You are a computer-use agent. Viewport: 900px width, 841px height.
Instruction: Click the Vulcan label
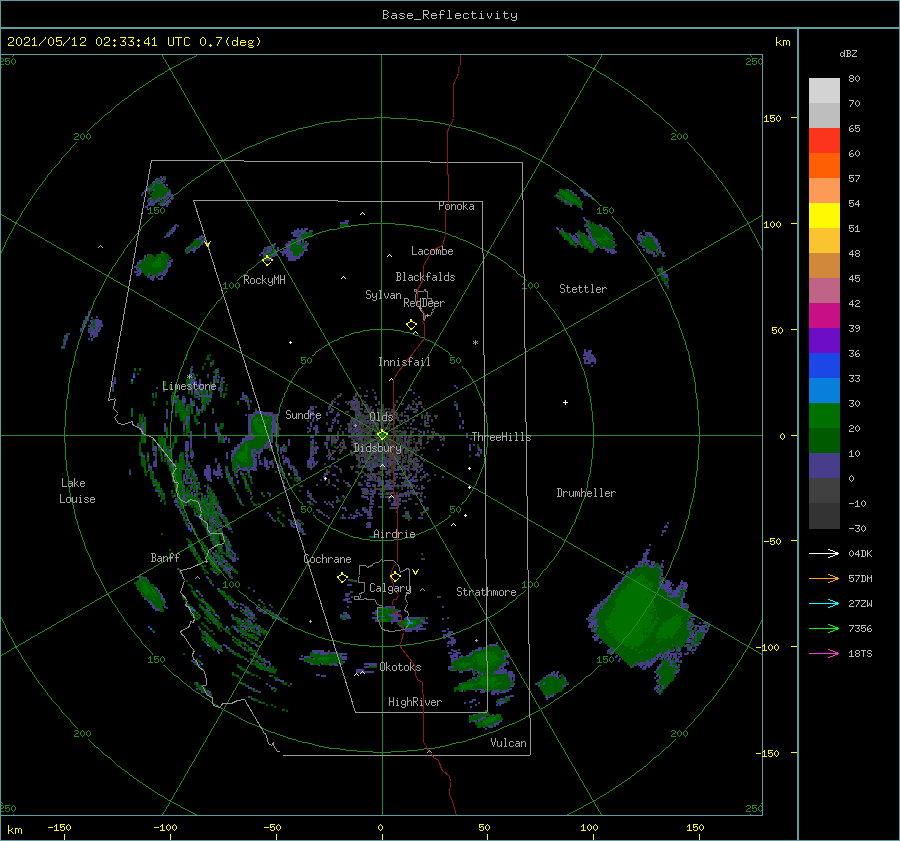coord(508,743)
